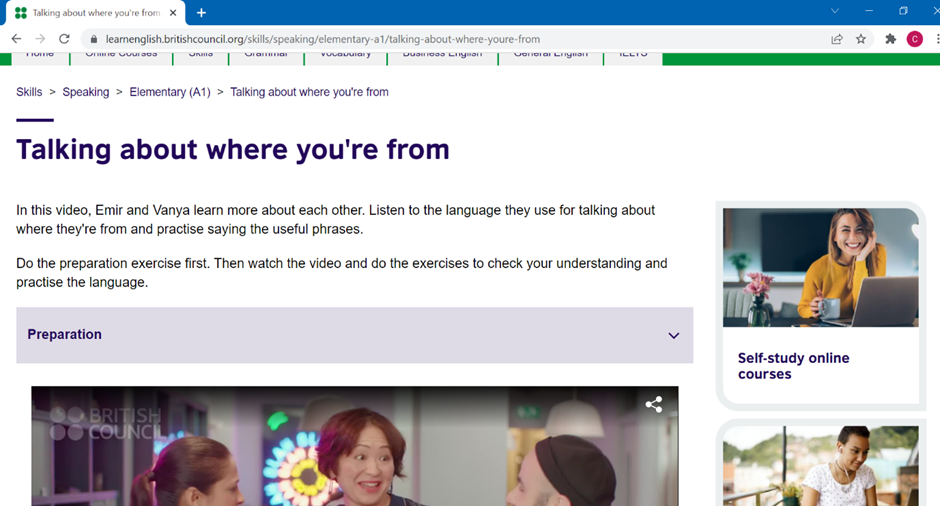Open the Business English navigation item
Screen dimensions: 940x506
coord(442,56)
